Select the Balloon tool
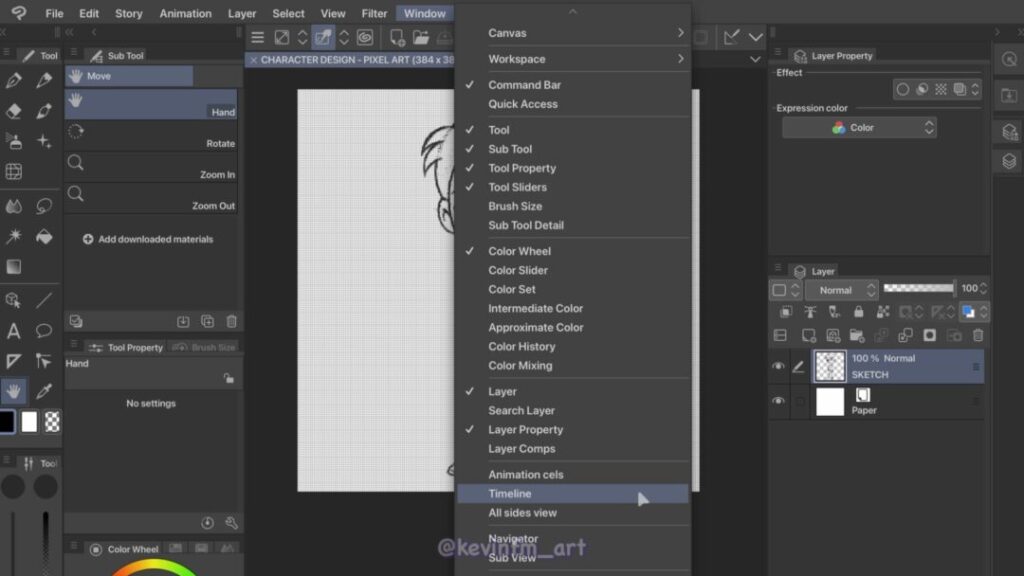1024x576 pixels. 44,331
